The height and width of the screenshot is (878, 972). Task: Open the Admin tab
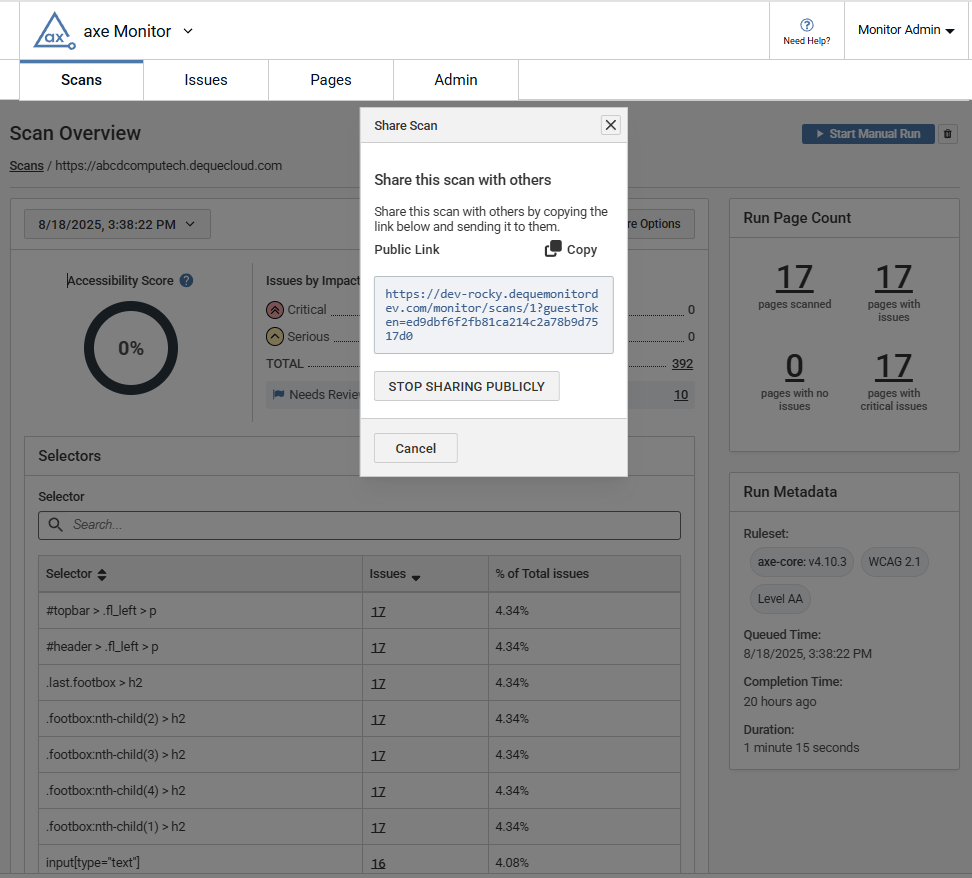(456, 80)
